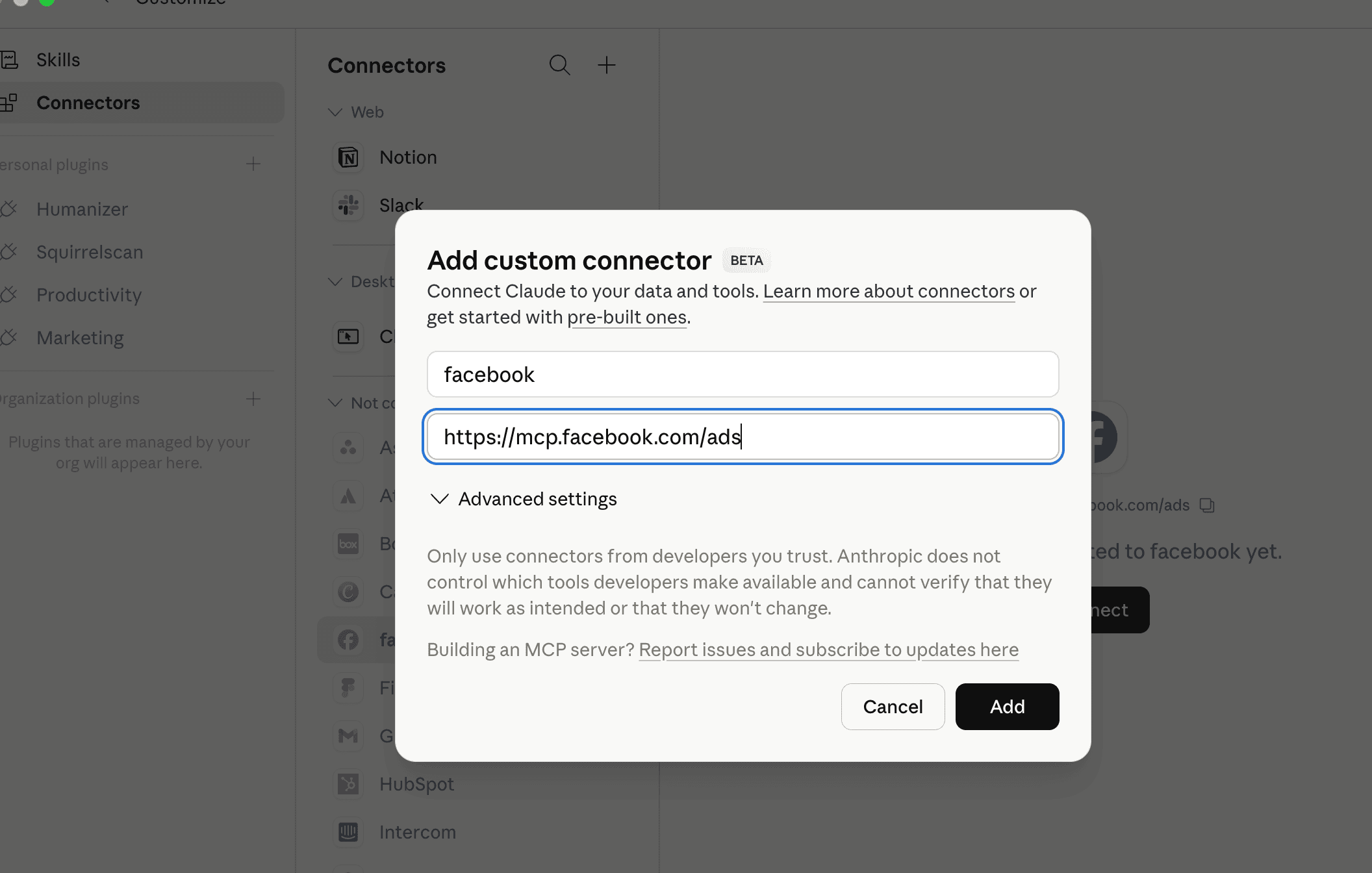
Task: Follow the Learn more about connectors link
Action: click(x=889, y=291)
